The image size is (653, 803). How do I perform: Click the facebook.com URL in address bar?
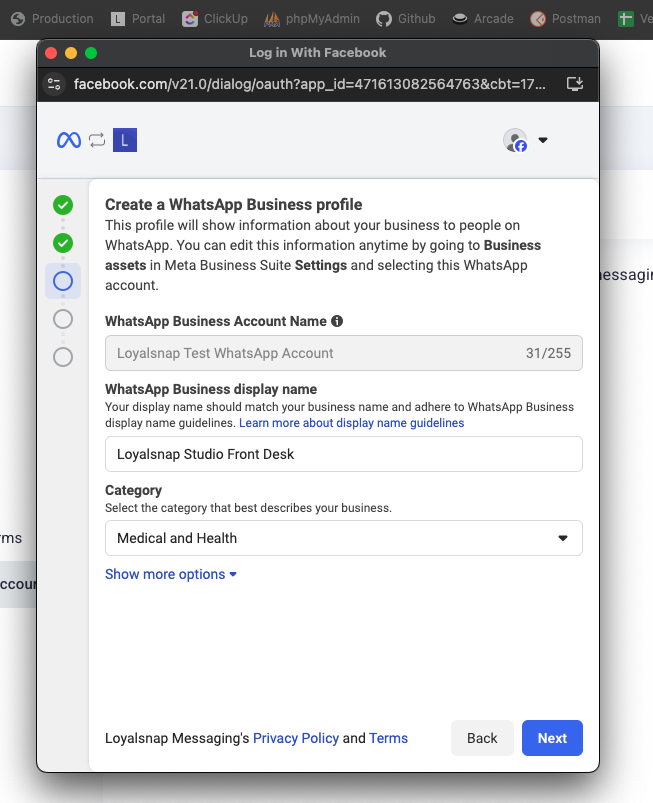click(x=309, y=83)
